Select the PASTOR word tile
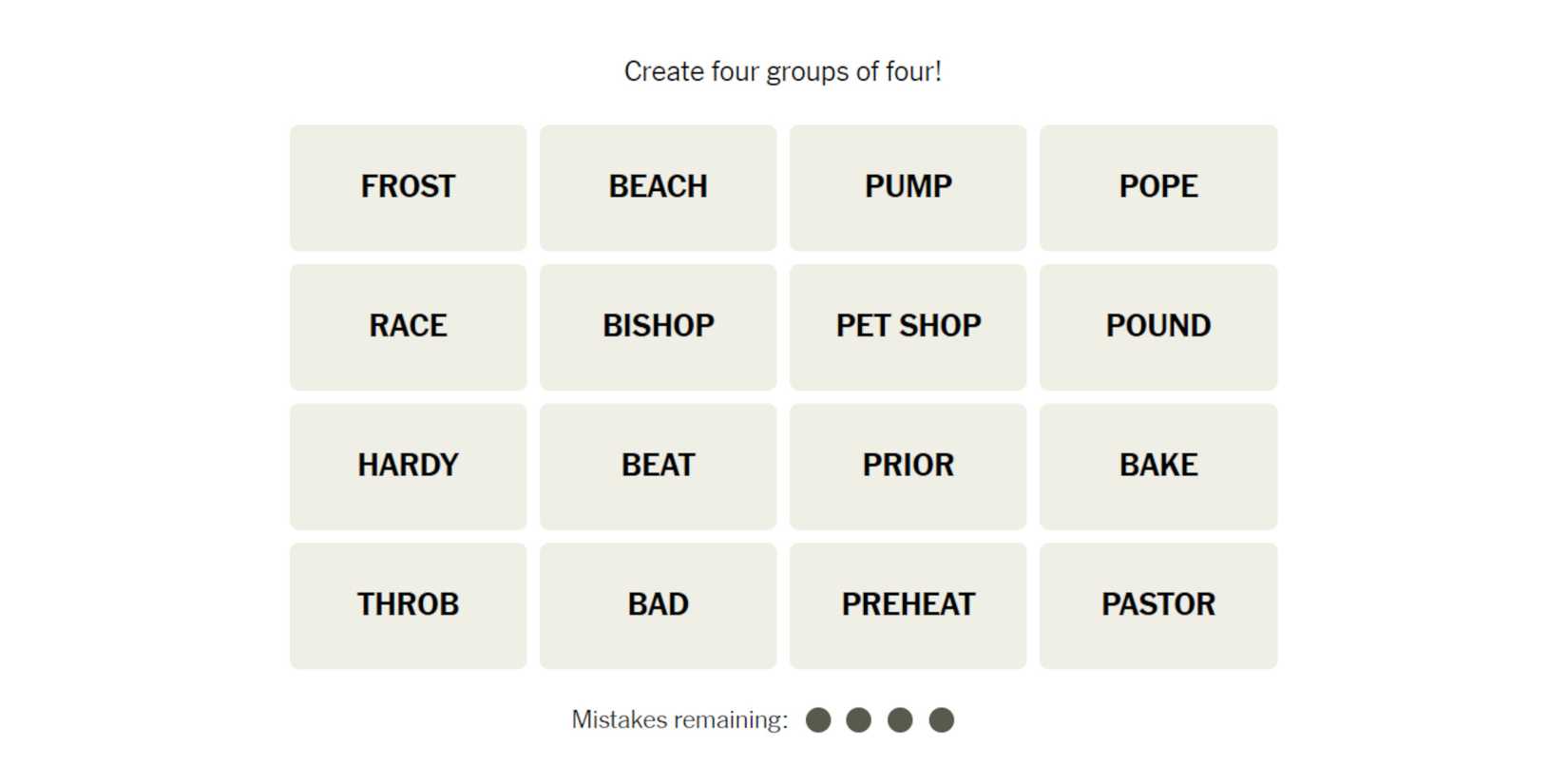 (1157, 605)
